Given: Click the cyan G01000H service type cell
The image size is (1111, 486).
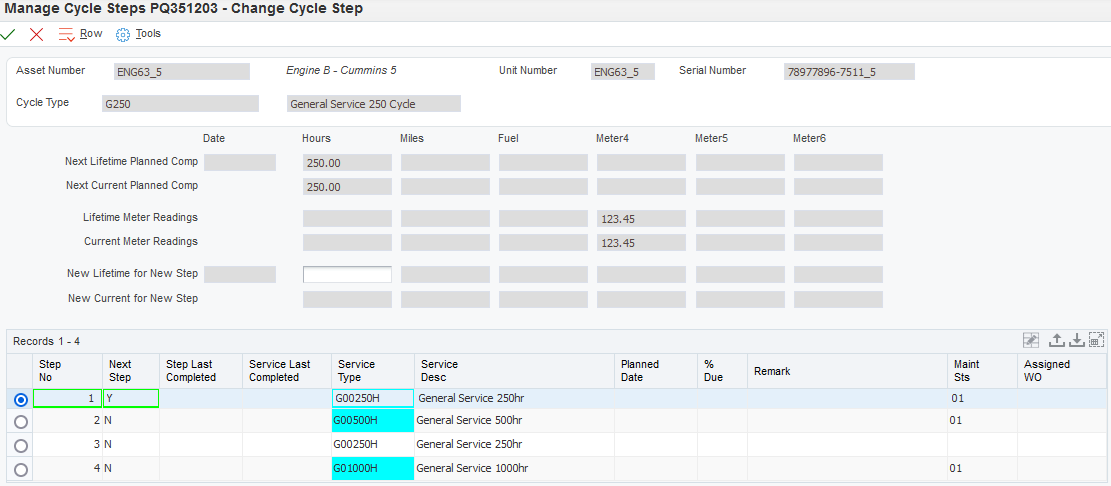Looking at the screenshot, I should 372,468.
